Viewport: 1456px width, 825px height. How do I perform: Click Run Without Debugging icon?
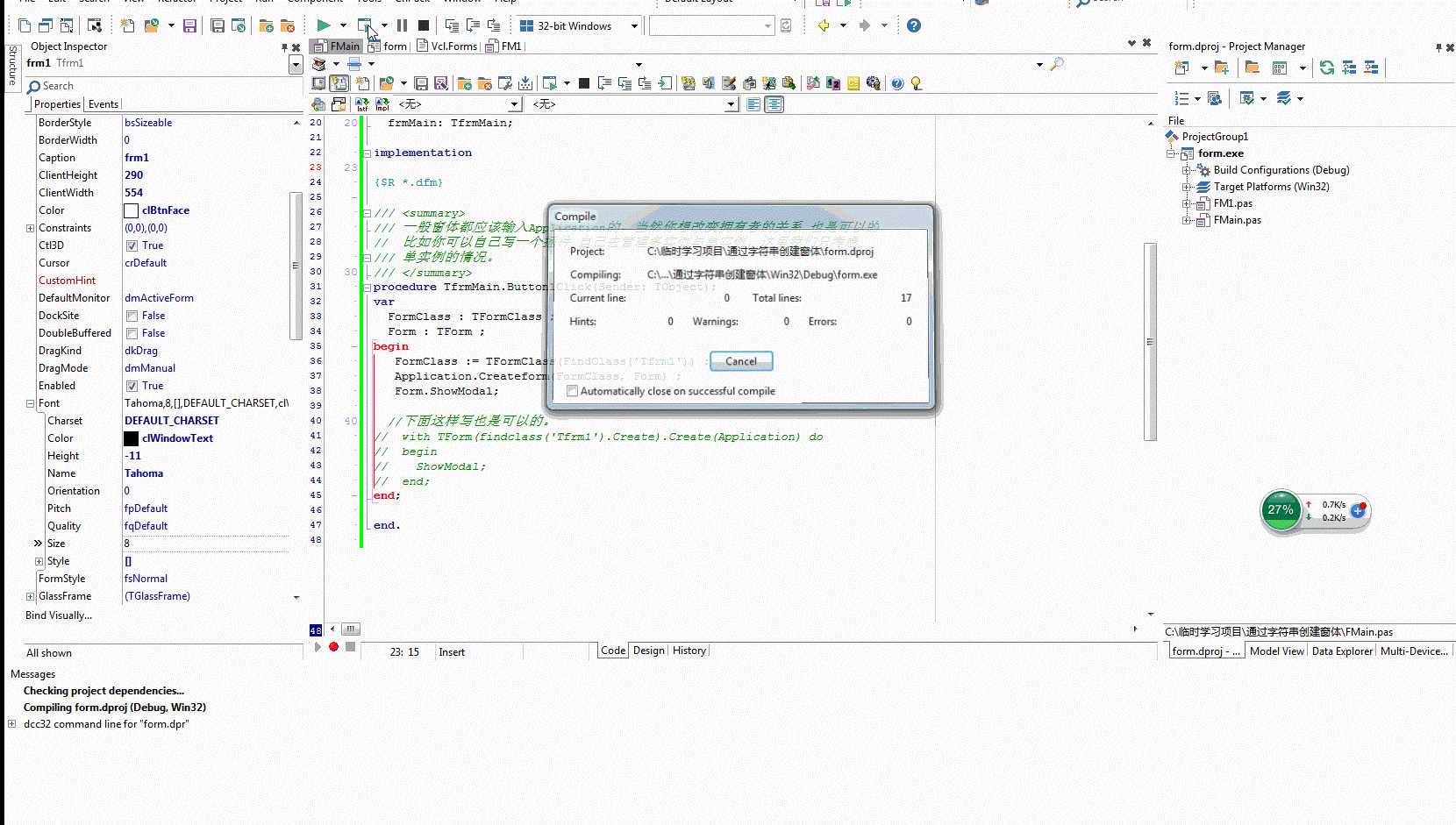pyautogui.click(x=365, y=25)
